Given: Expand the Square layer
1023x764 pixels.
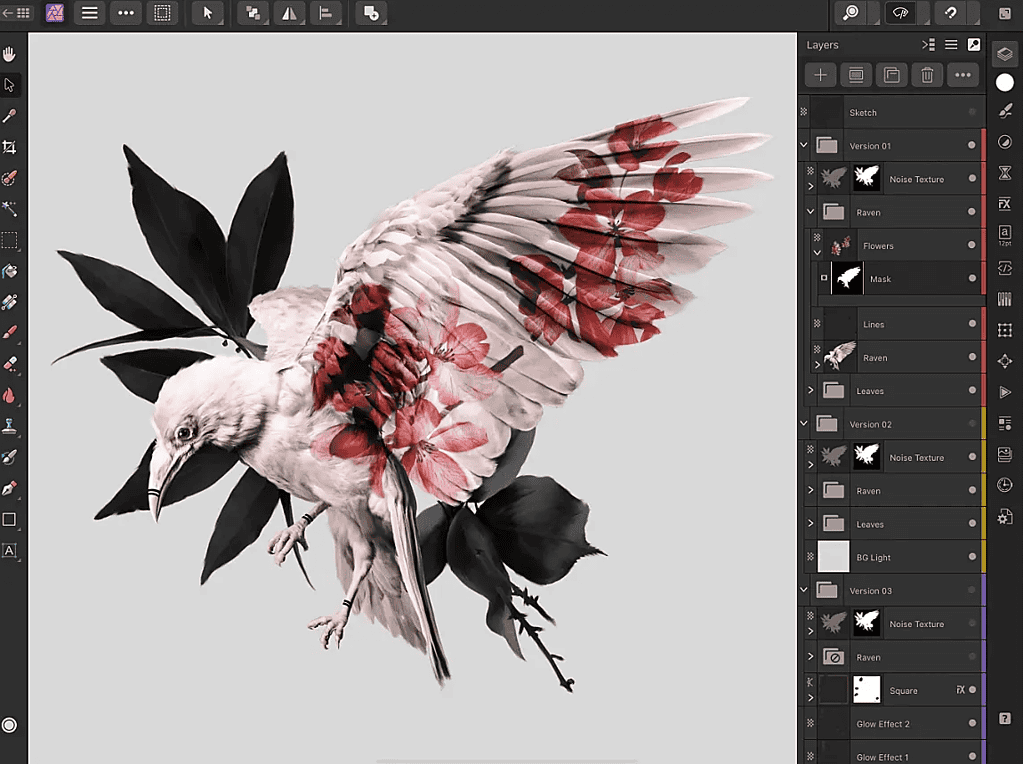Looking at the screenshot, I should (x=810, y=697).
